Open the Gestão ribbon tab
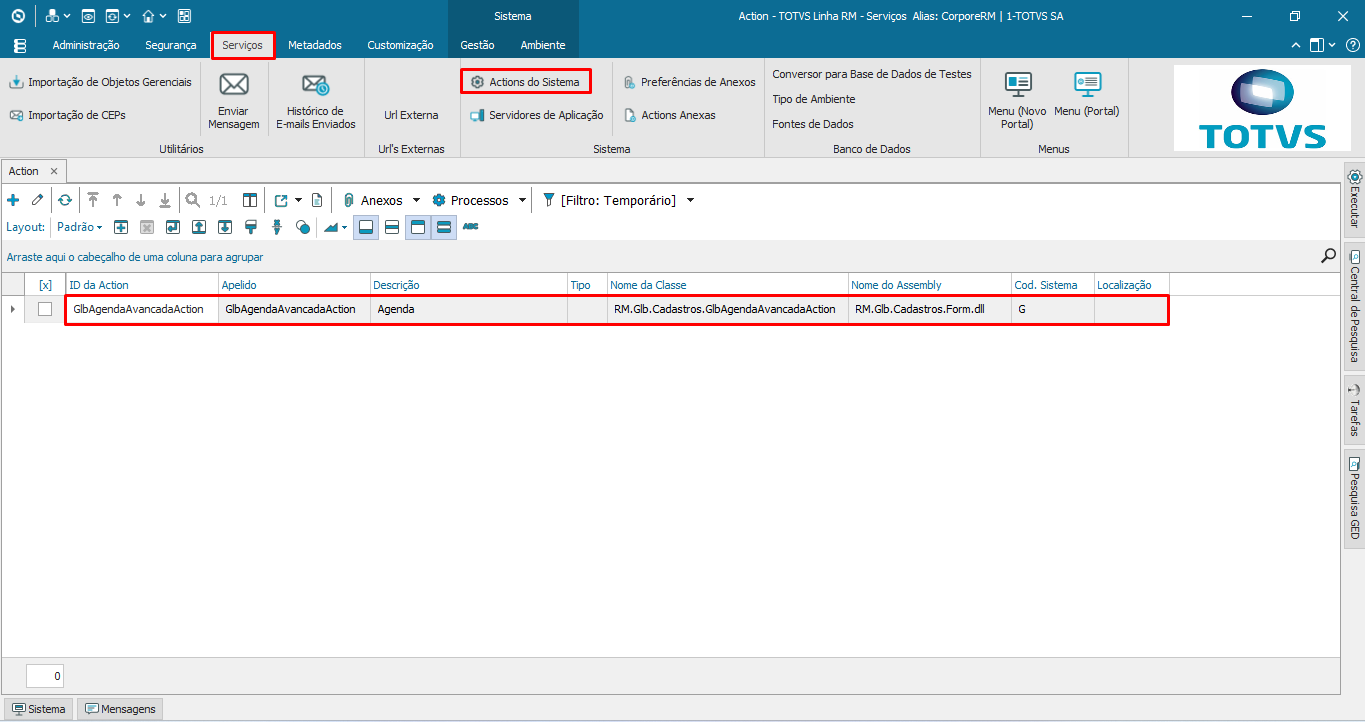Image resolution: width=1365 pixels, height=722 pixels. point(477,45)
